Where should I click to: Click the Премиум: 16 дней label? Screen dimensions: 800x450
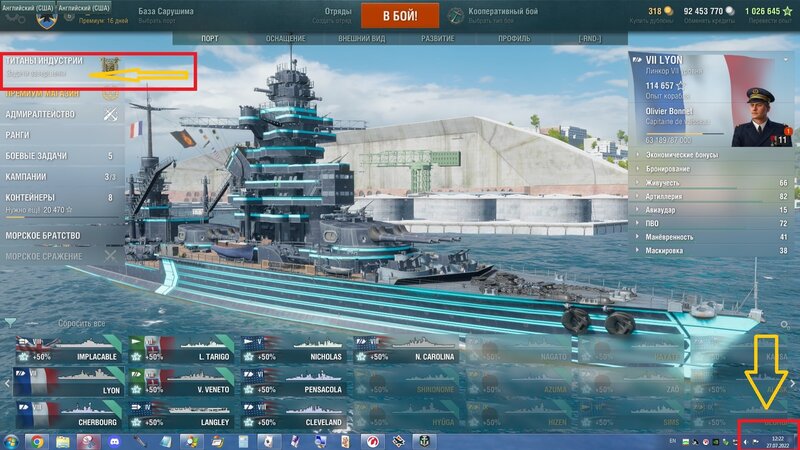(x=104, y=21)
